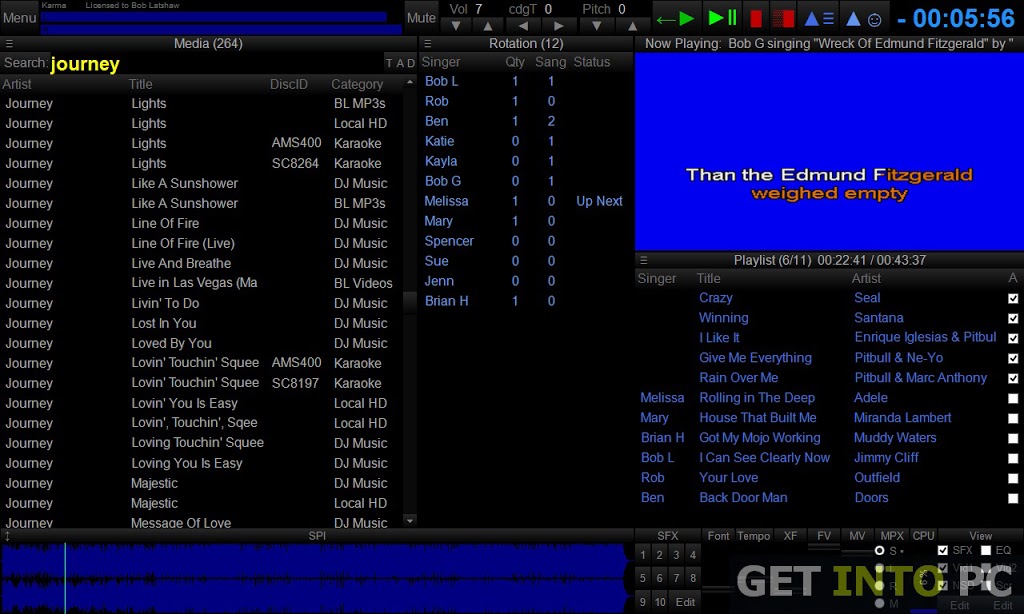Mute the audio output
Image resolution: width=1024 pixels, height=614 pixels.
coord(421,18)
